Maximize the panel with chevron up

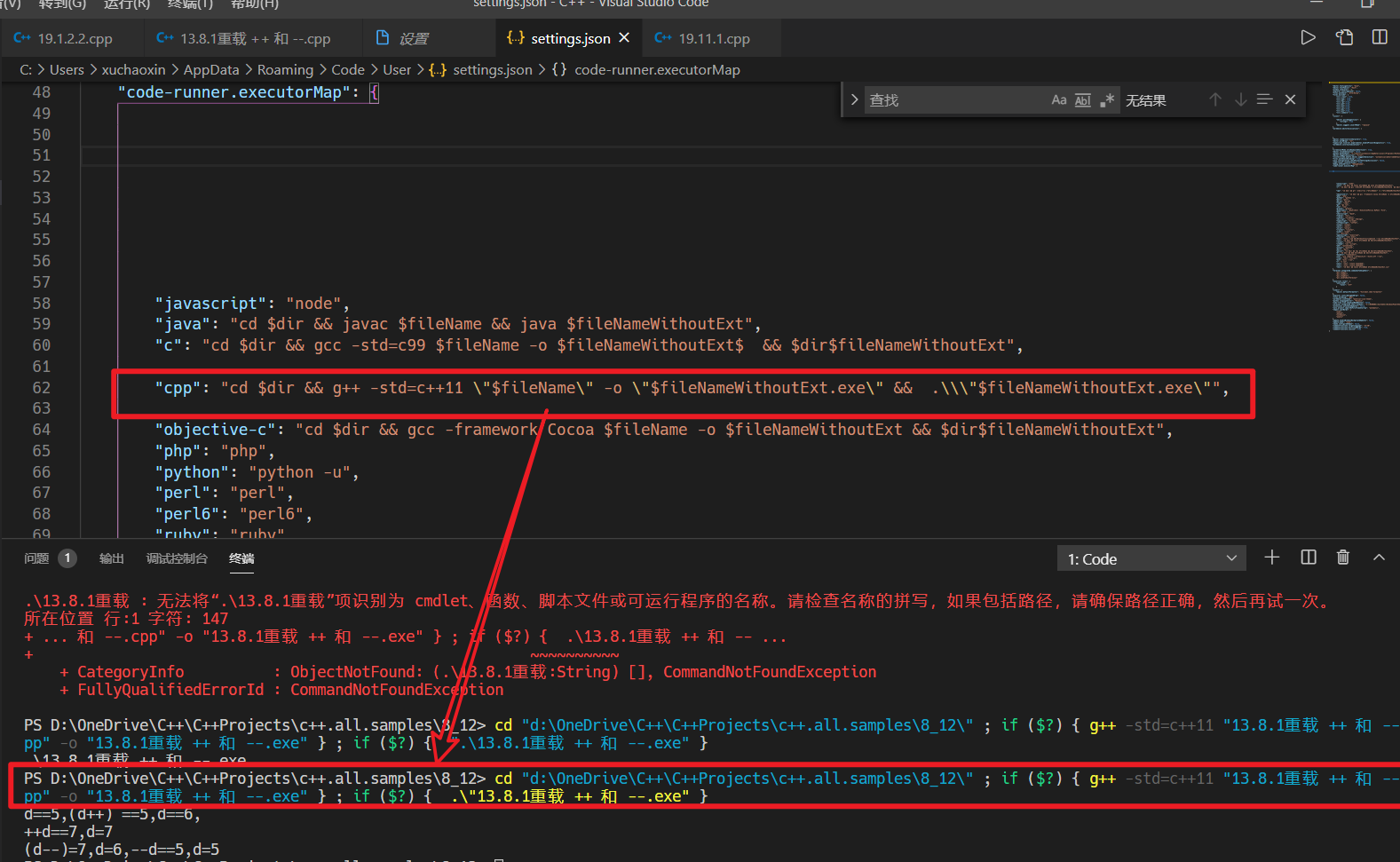tap(1379, 558)
